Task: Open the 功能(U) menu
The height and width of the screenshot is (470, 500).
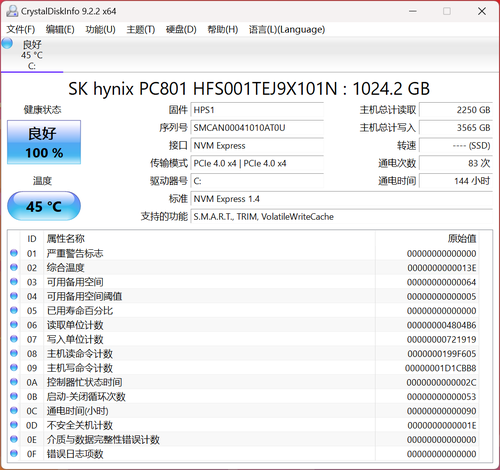Action: (100, 30)
